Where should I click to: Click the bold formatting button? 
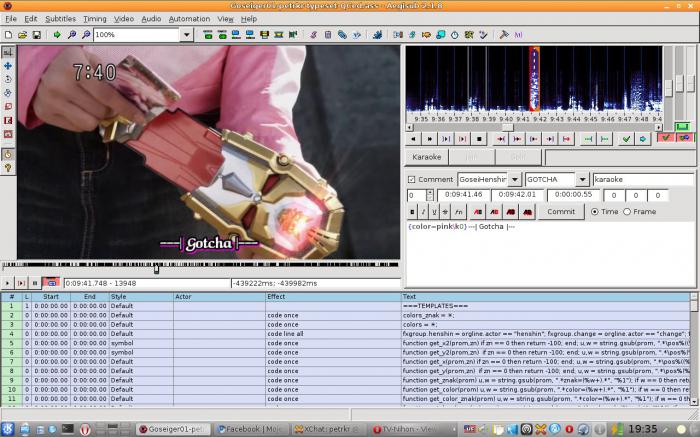(412, 212)
